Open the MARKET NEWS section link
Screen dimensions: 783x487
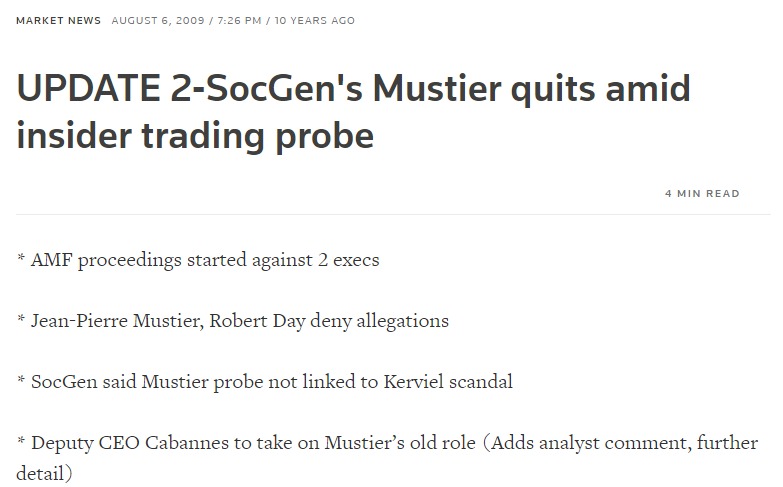click(58, 21)
